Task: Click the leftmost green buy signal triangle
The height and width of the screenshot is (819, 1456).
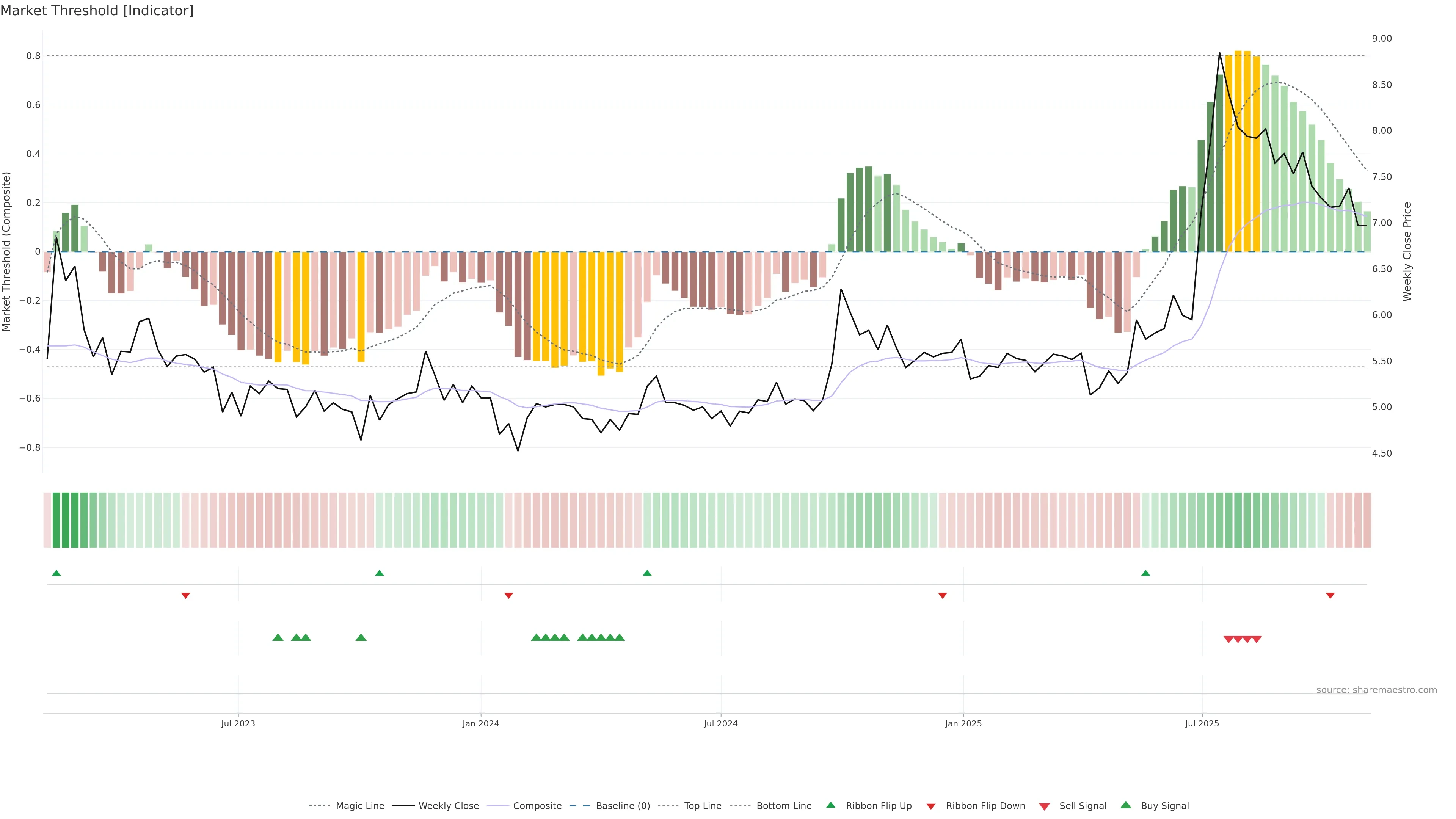Action: coord(278,637)
